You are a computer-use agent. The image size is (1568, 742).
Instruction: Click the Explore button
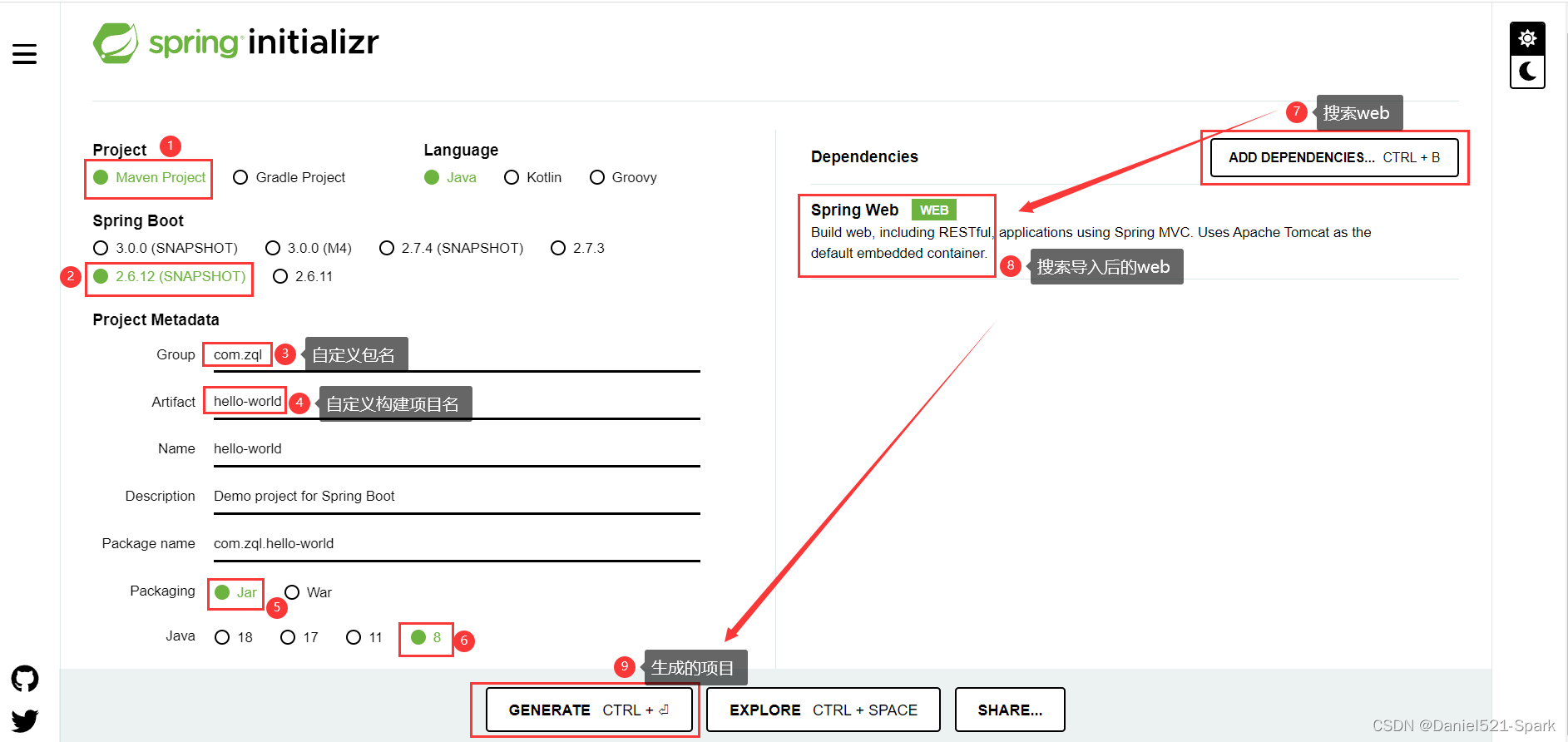pyautogui.click(x=824, y=710)
